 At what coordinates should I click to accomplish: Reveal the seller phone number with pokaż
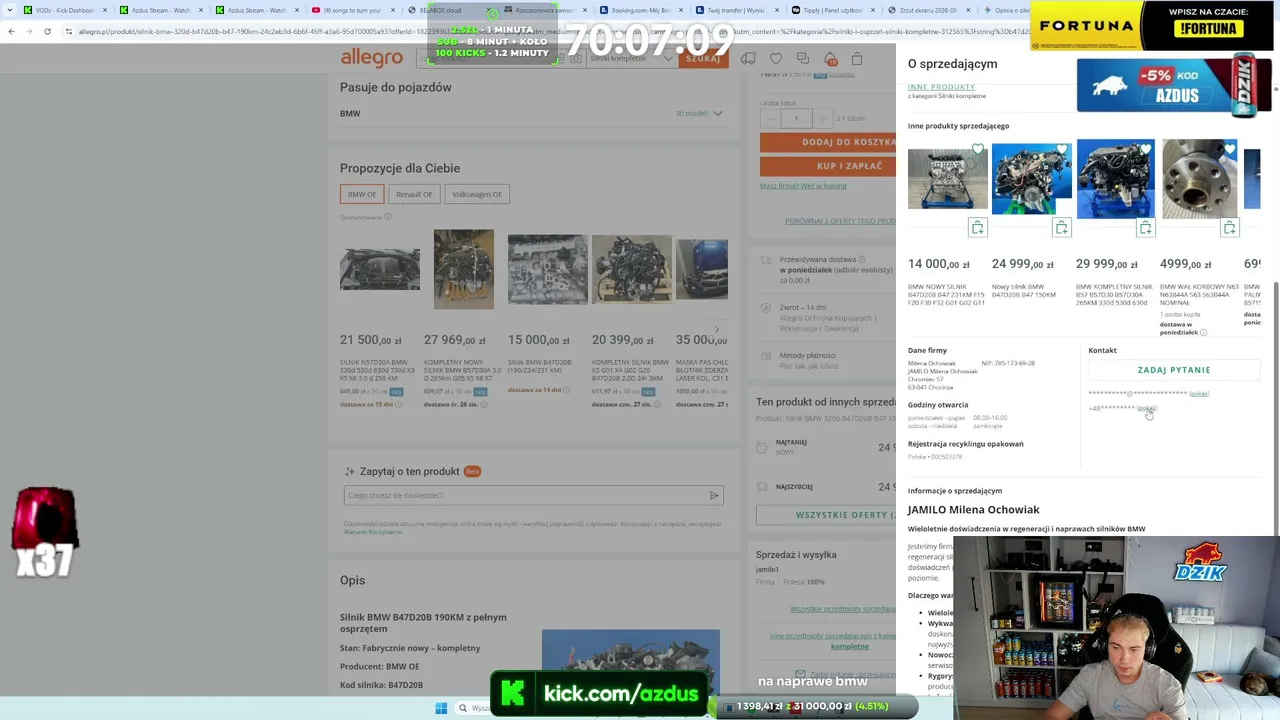pos(1147,408)
